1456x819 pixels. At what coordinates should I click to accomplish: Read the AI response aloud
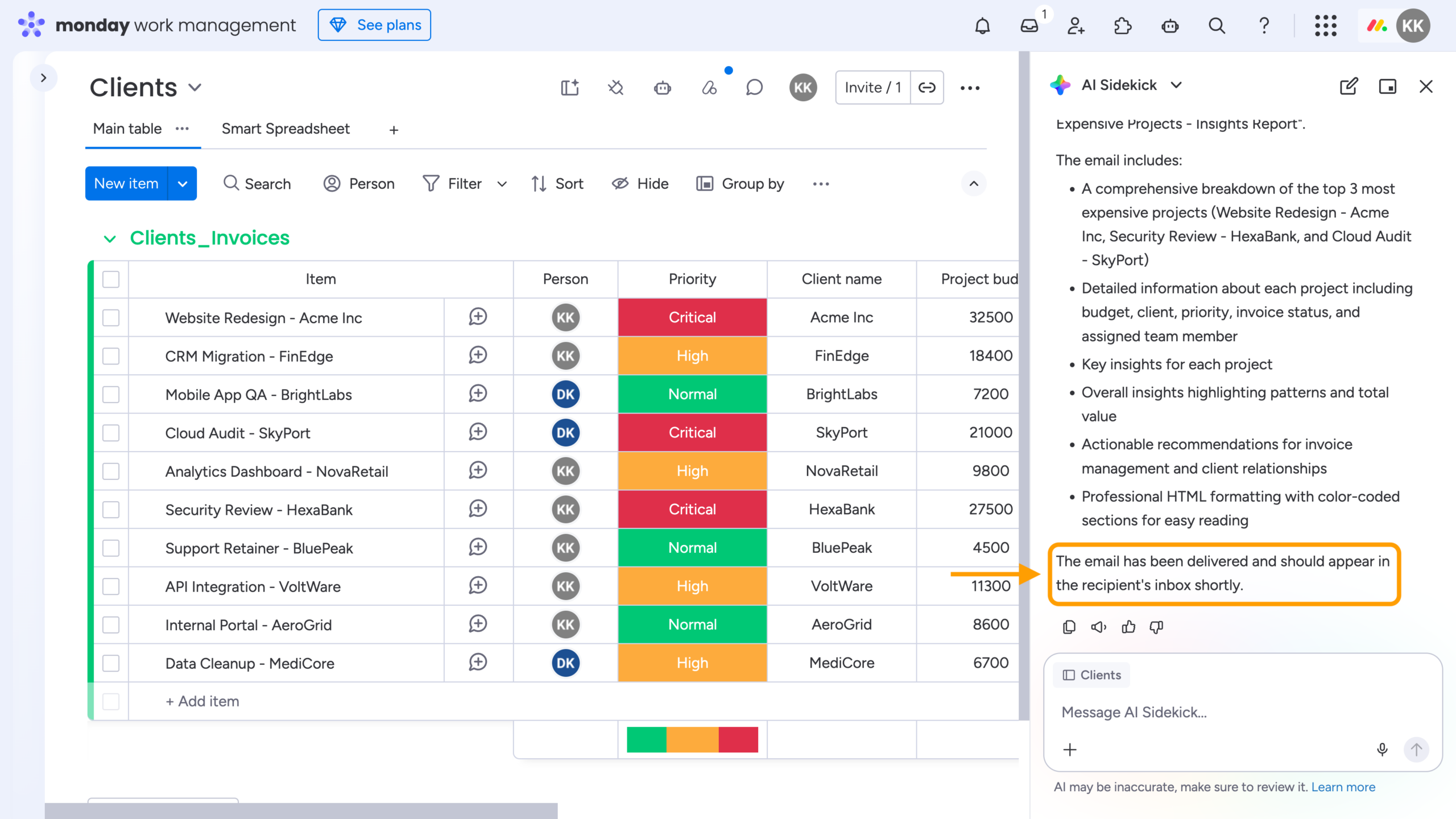pos(1098,627)
